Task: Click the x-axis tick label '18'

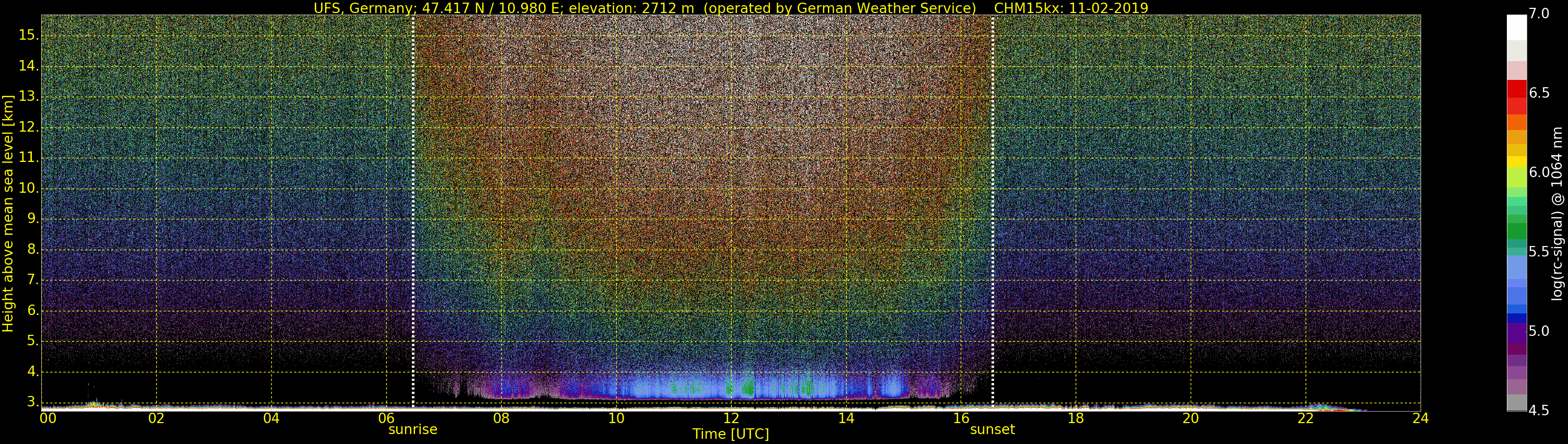Action: pos(1076,418)
